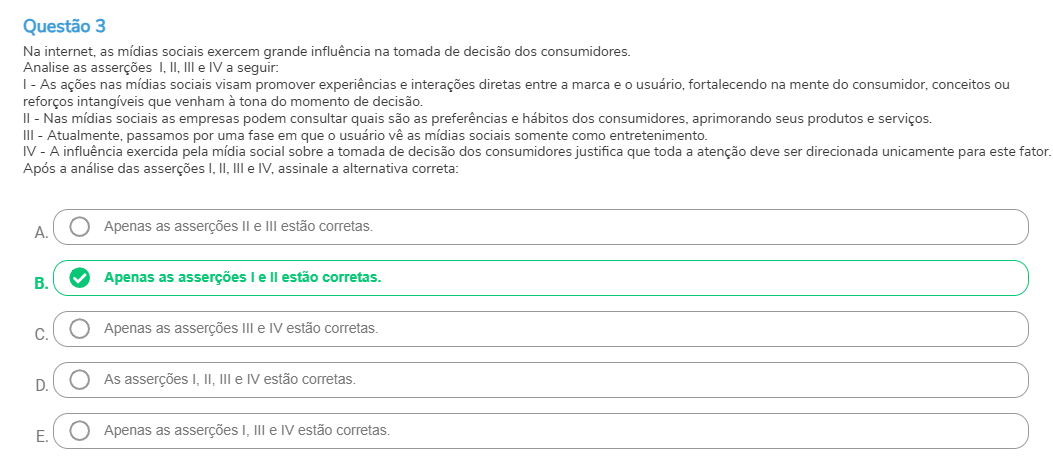Pick the answer 'Apenas as asserções I, III e IV estão corretas'
This screenshot has width=1053, height=458.
point(247,431)
